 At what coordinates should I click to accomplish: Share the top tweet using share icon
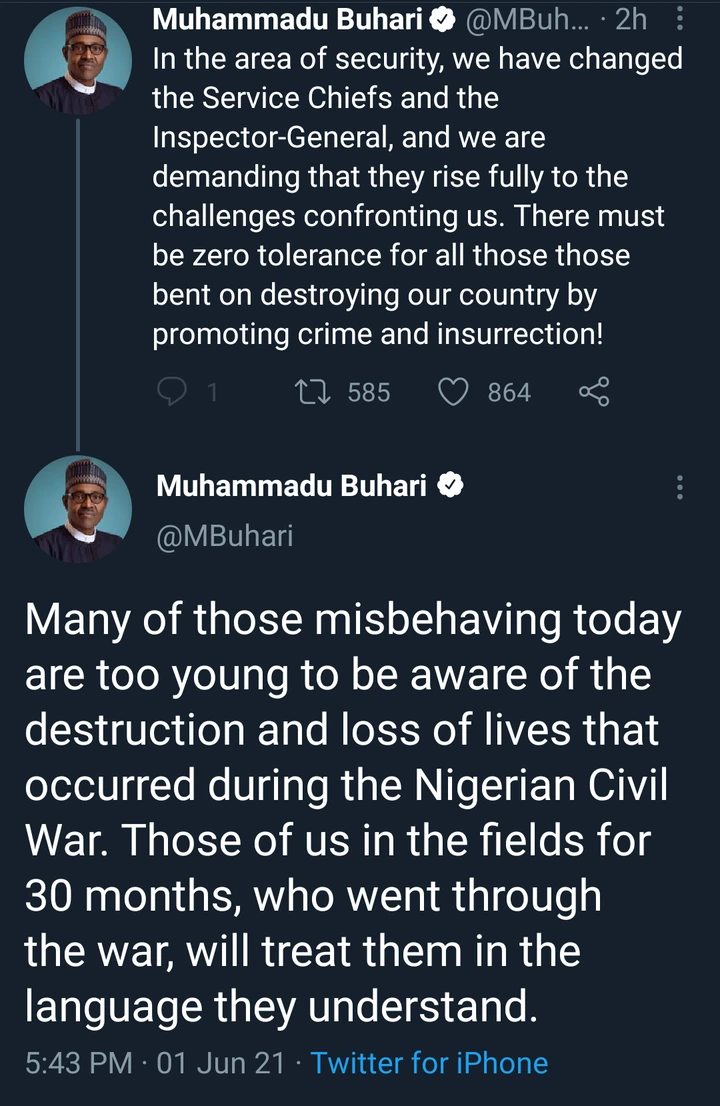(593, 393)
